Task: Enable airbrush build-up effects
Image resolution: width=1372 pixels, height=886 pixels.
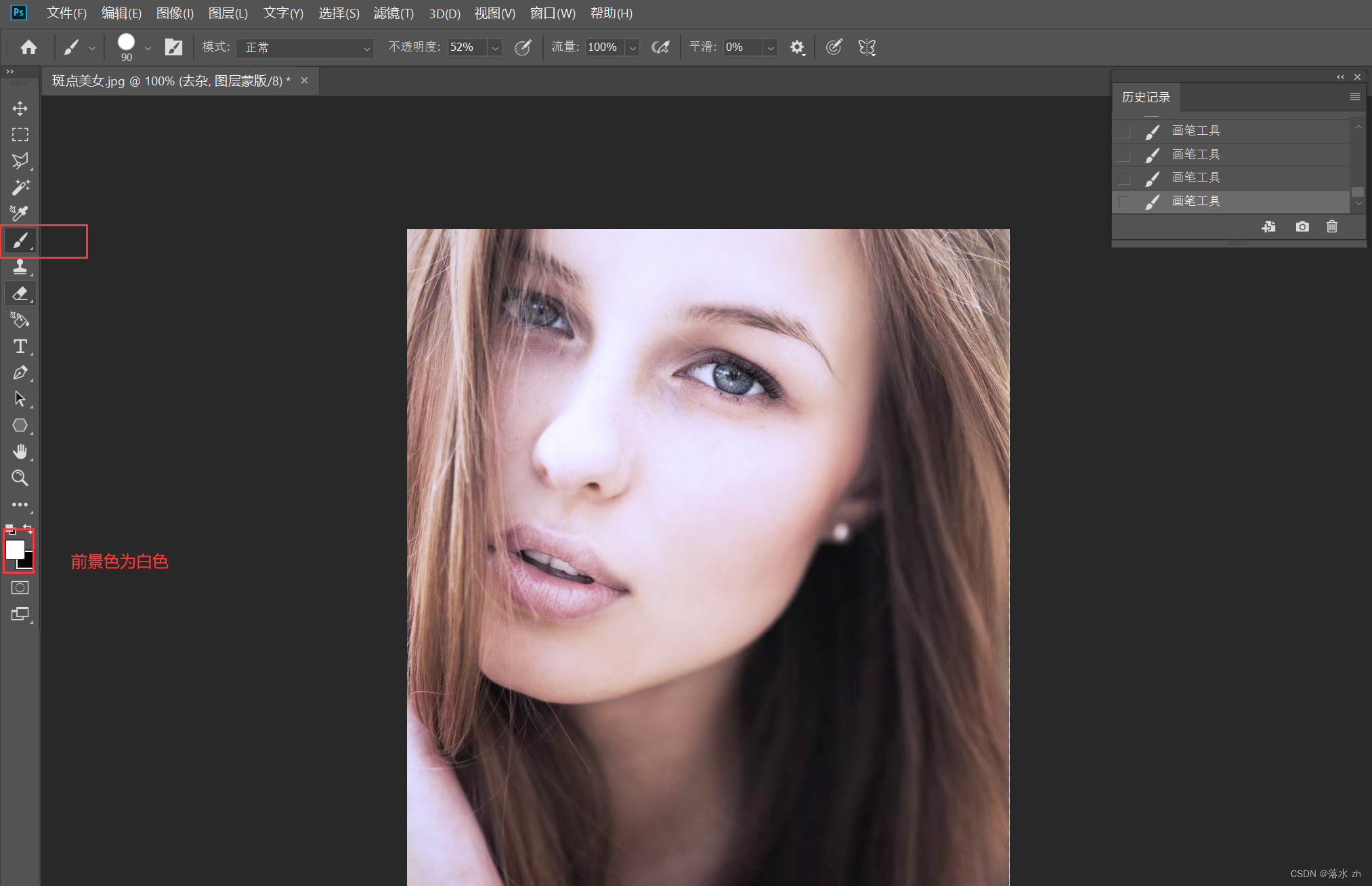Action: (660, 47)
